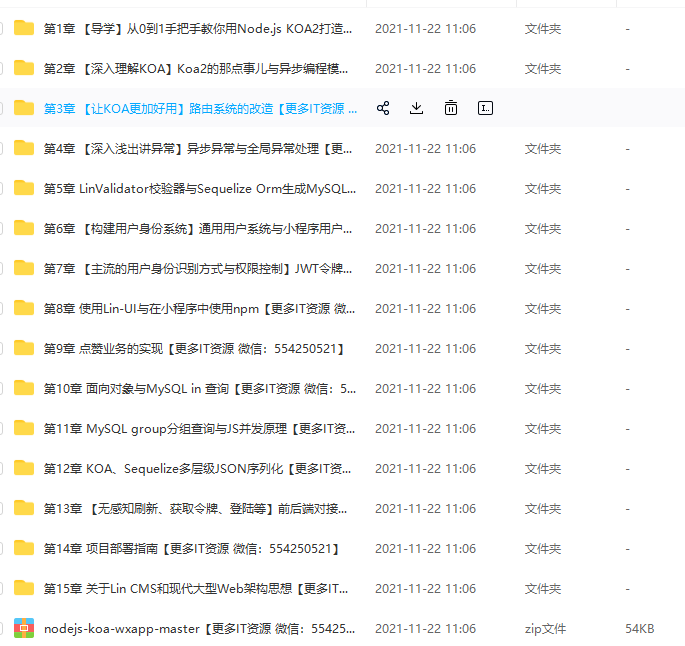
Task: Click the folder icon of 第10章 面向对象与MySQL
Action: (24, 388)
